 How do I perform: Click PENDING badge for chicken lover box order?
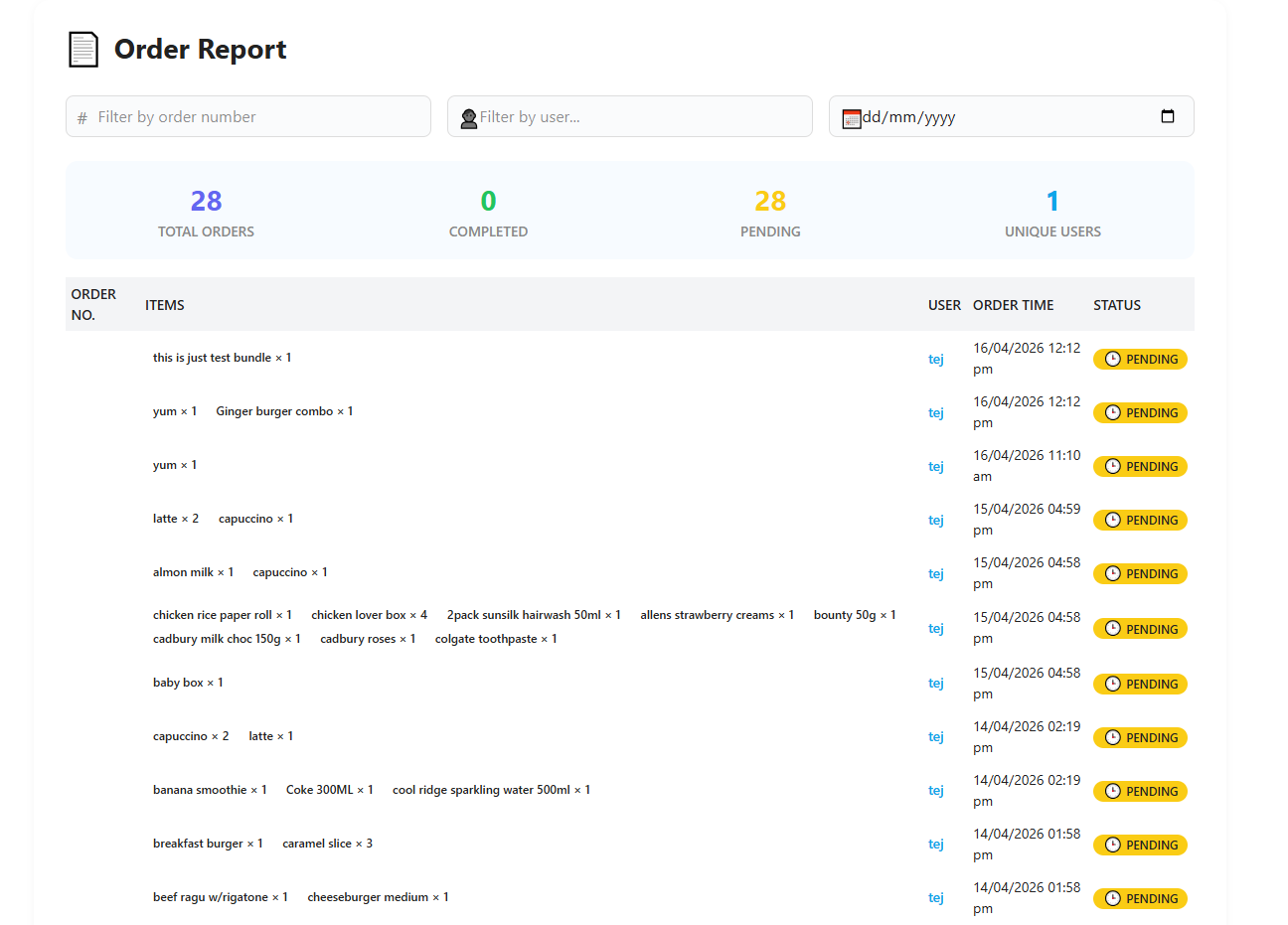1140,628
